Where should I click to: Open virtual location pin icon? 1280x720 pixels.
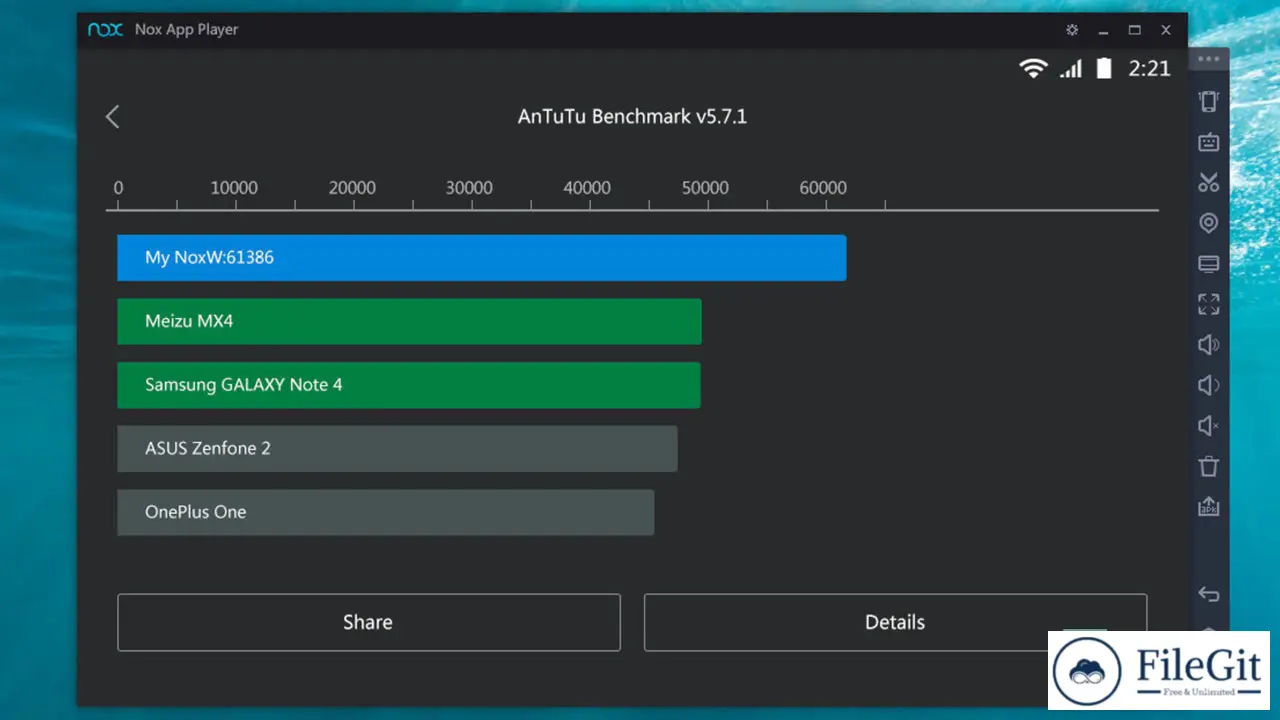[1209, 223]
